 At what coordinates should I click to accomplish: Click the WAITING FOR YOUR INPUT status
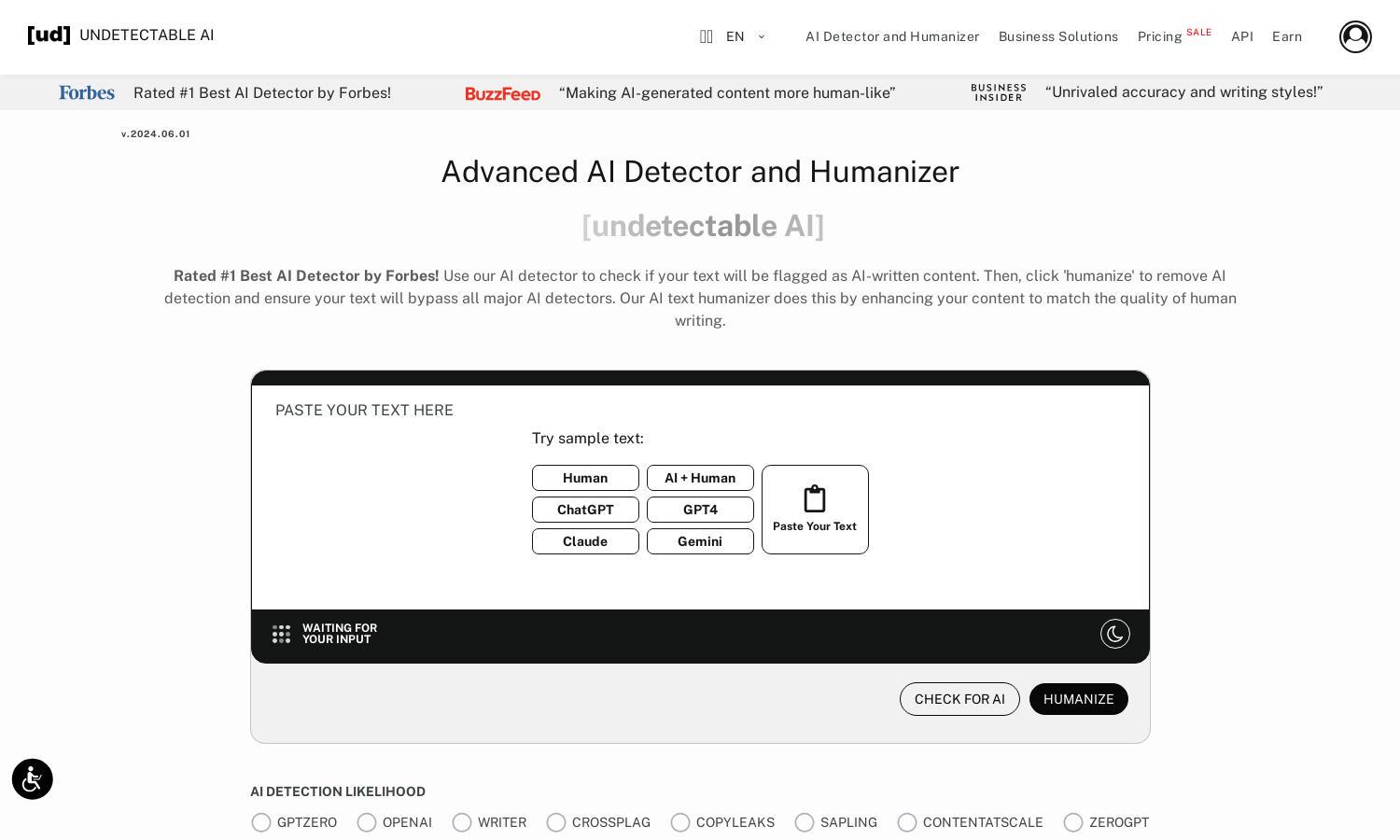coord(340,634)
